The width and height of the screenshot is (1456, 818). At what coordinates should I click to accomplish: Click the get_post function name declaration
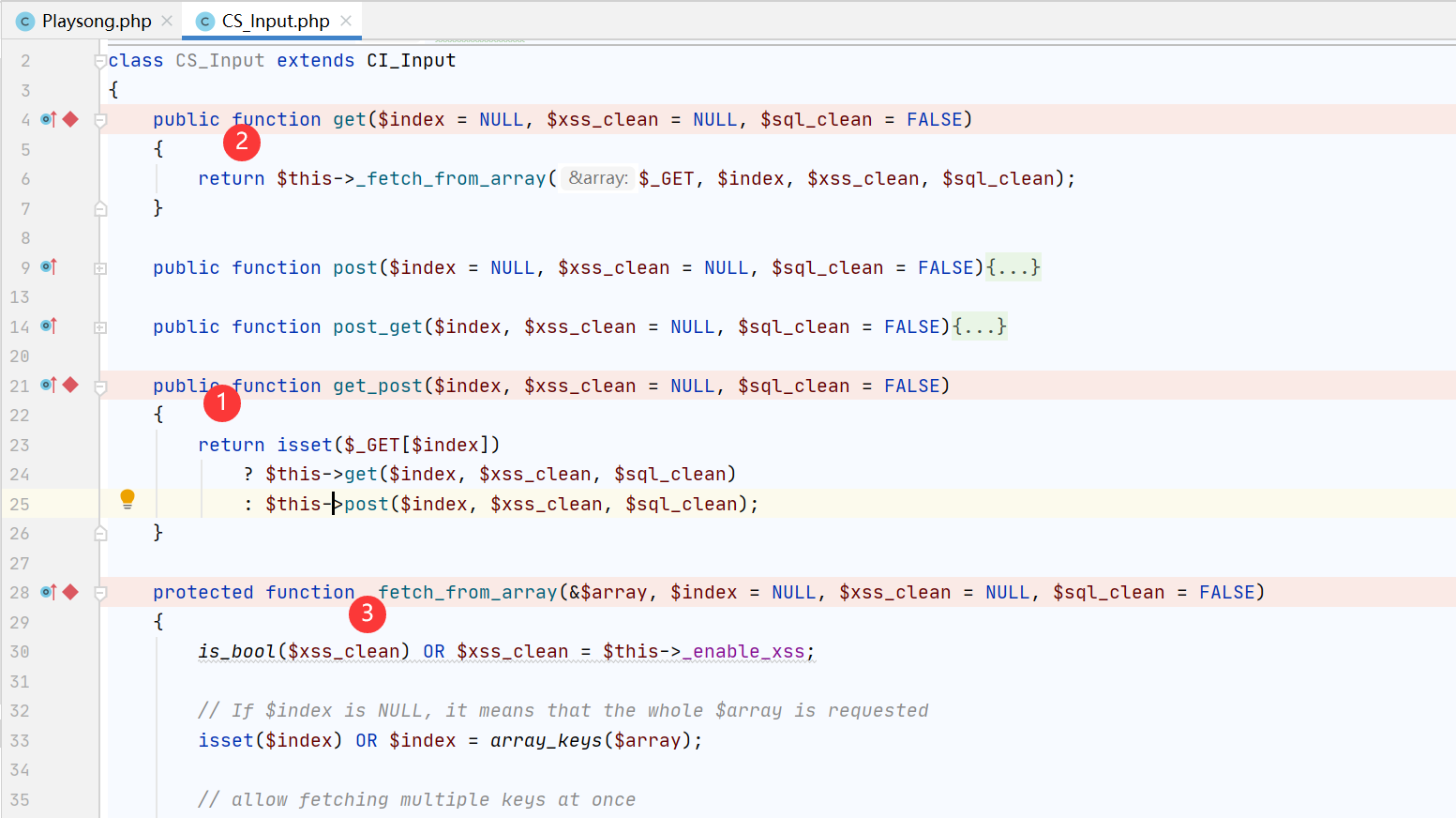378,386
